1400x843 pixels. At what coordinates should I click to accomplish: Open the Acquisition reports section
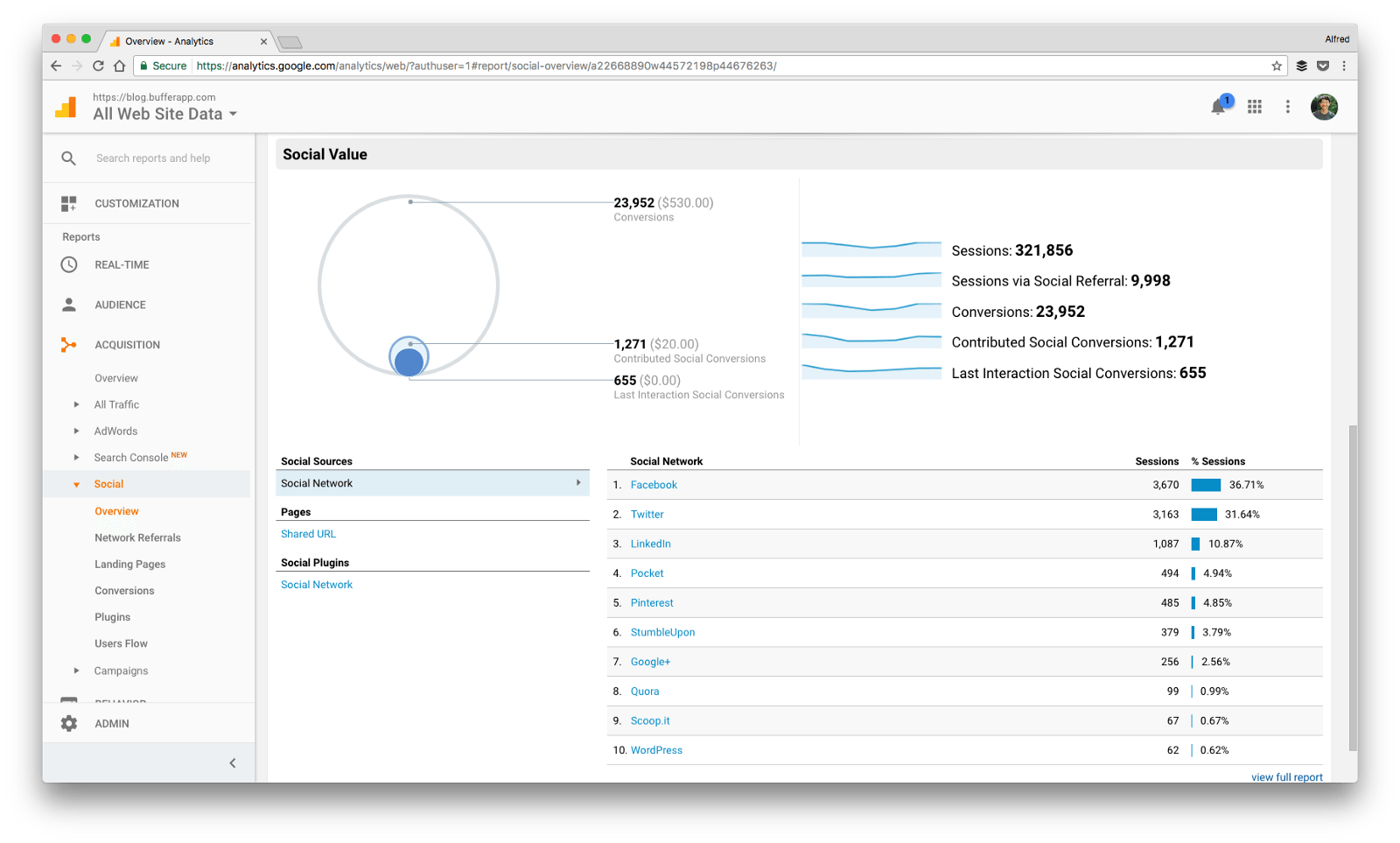[127, 345]
